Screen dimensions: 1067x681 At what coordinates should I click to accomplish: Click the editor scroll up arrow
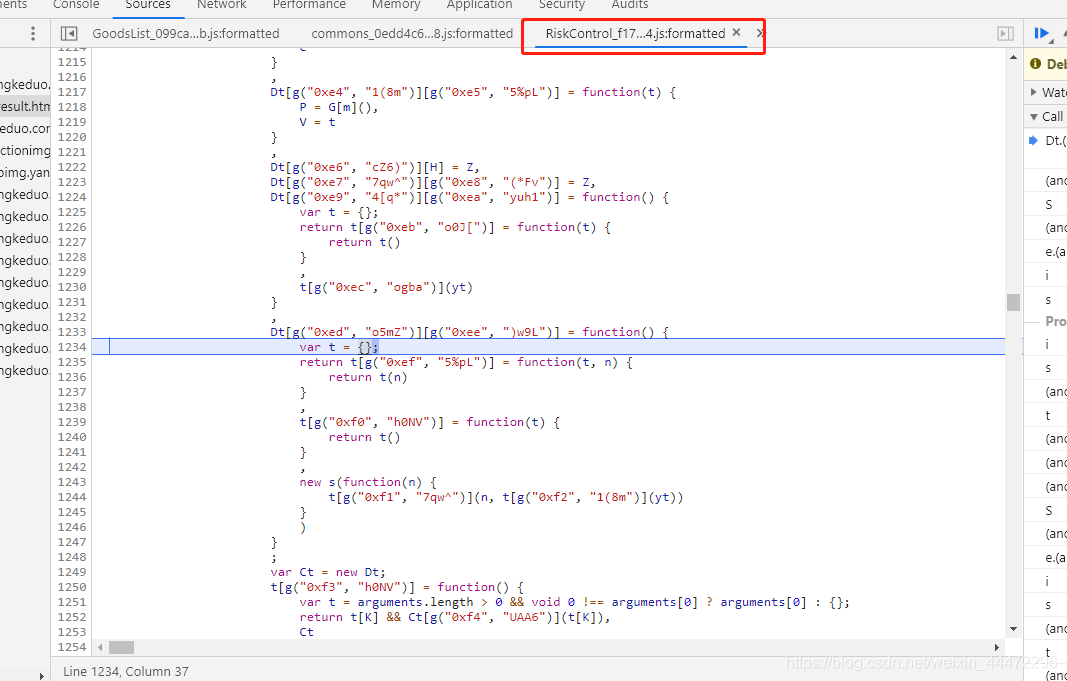[x=1013, y=59]
